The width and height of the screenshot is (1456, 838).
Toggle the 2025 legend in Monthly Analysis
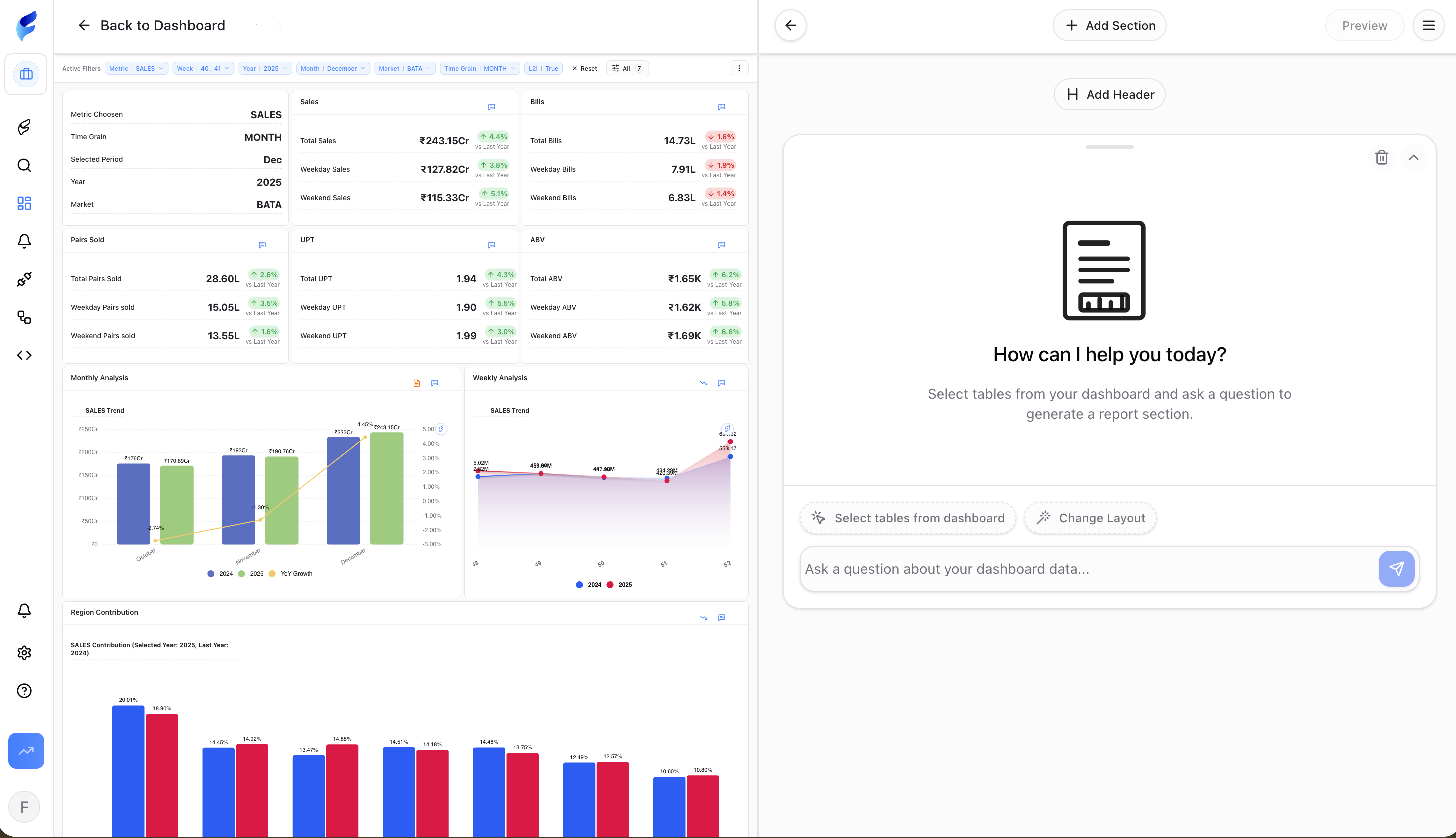point(251,574)
